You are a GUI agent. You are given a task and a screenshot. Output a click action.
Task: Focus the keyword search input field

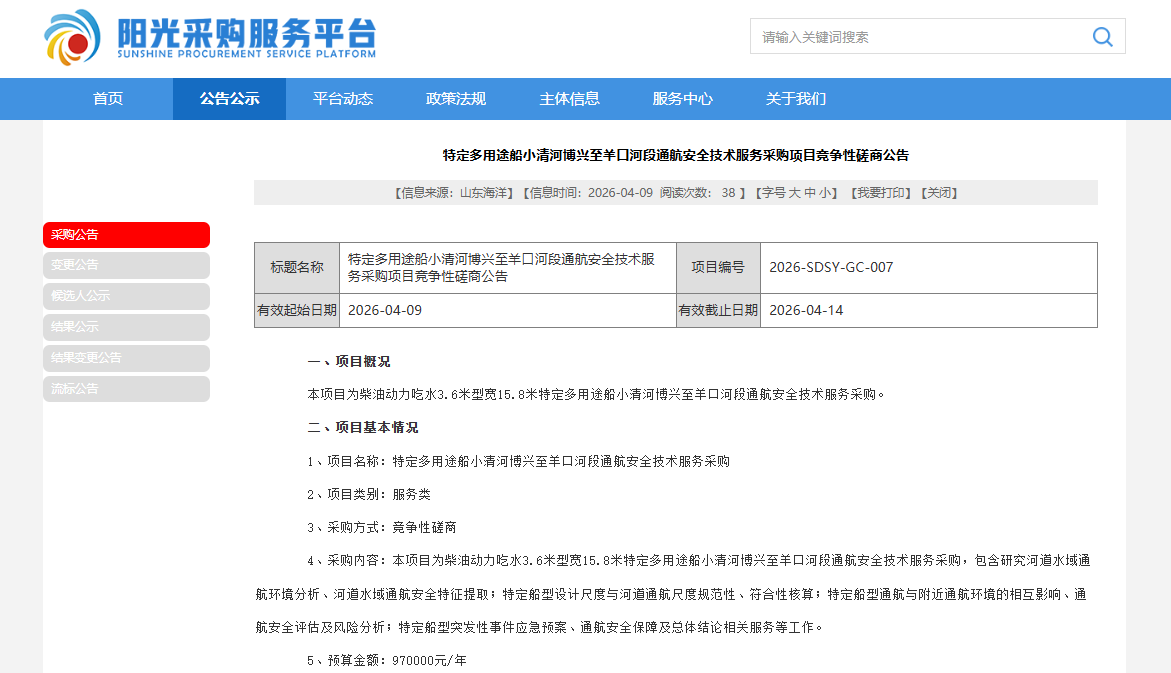pyautogui.click(x=918, y=37)
